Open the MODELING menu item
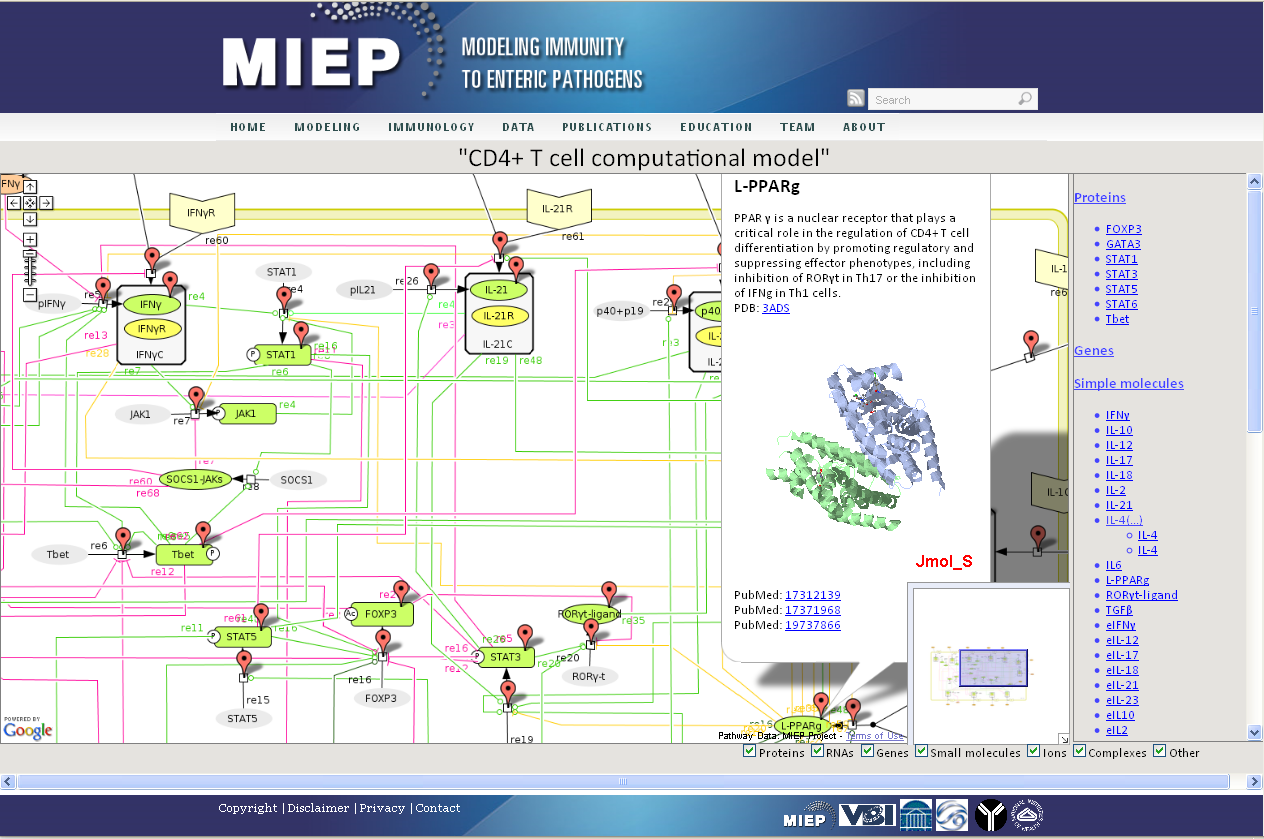This screenshot has height=839, width=1264. [327, 127]
